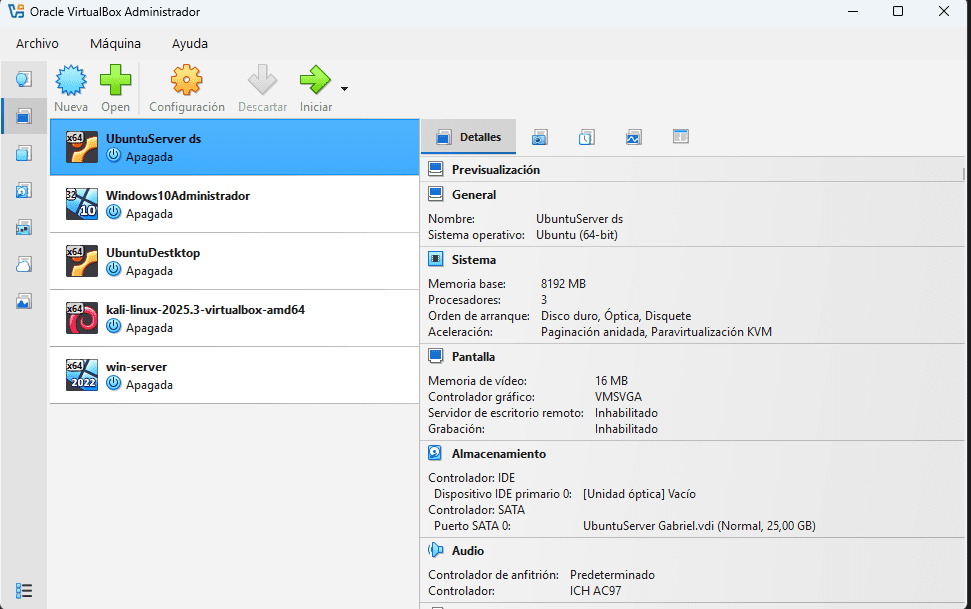Click the ICH AC97 audio controller value
The image size is (971, 609).
tap(595, 591)
